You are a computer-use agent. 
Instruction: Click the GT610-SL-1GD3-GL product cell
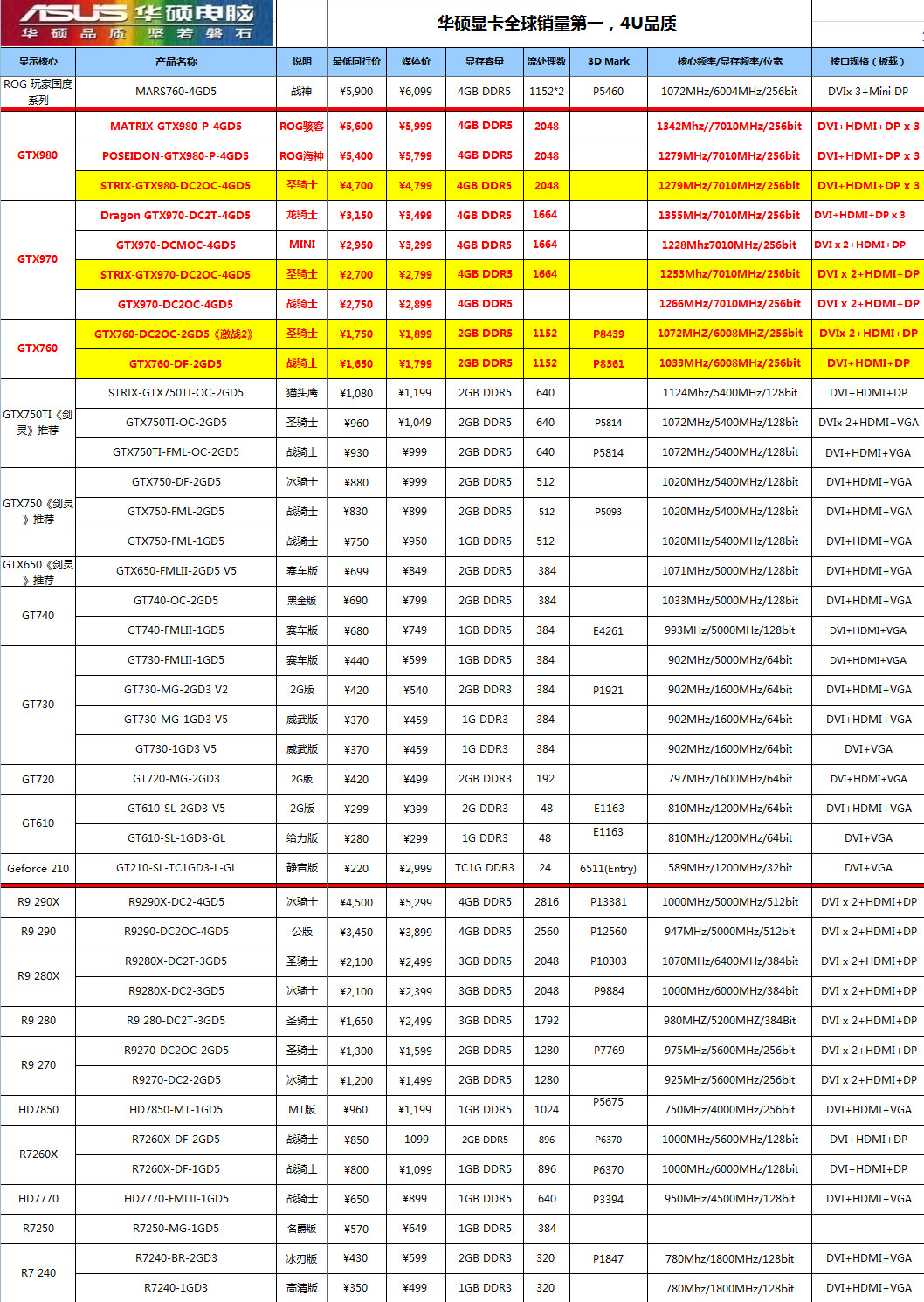[x=176, y=838]
